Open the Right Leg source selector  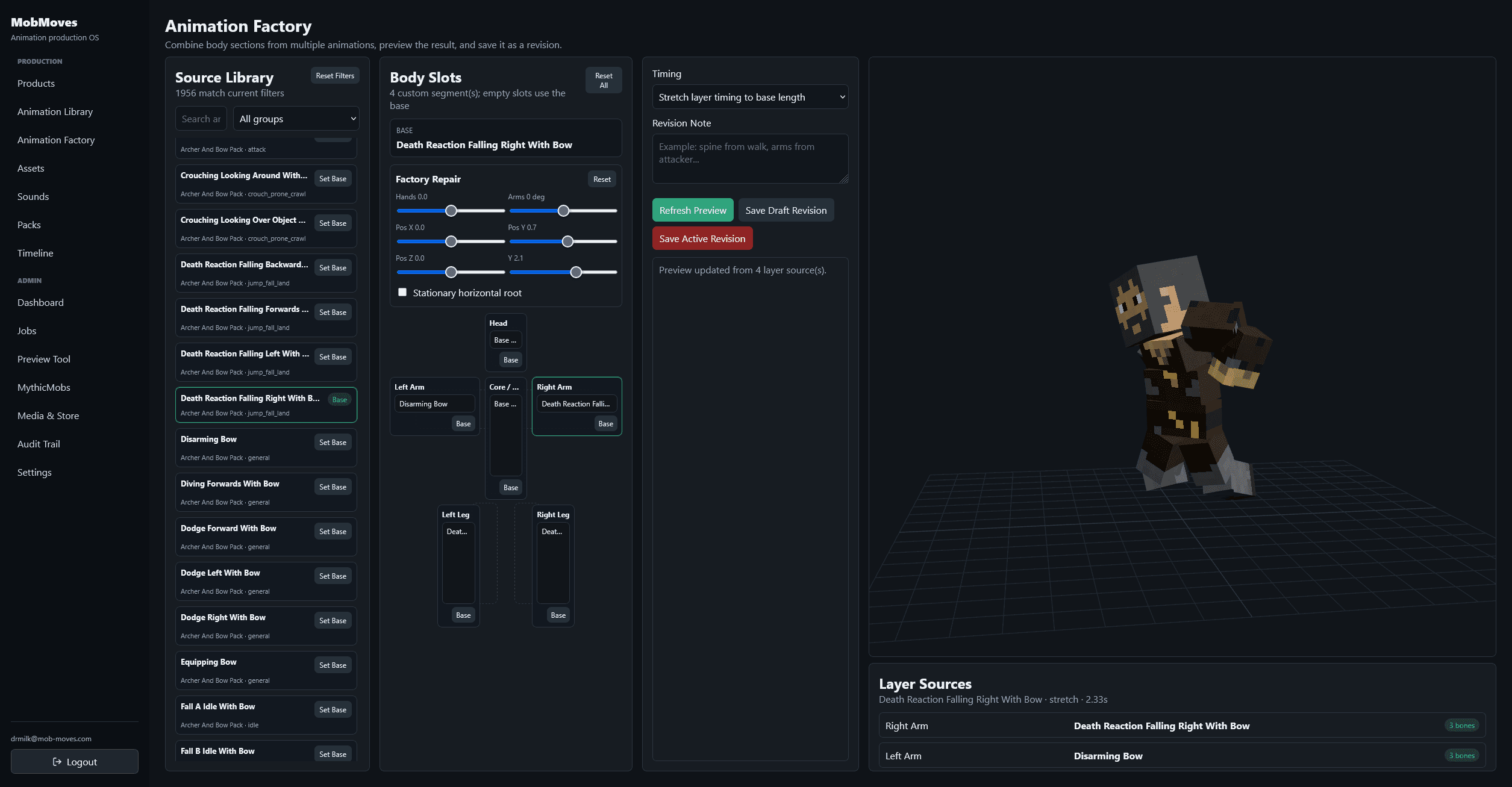click(553, 563)
